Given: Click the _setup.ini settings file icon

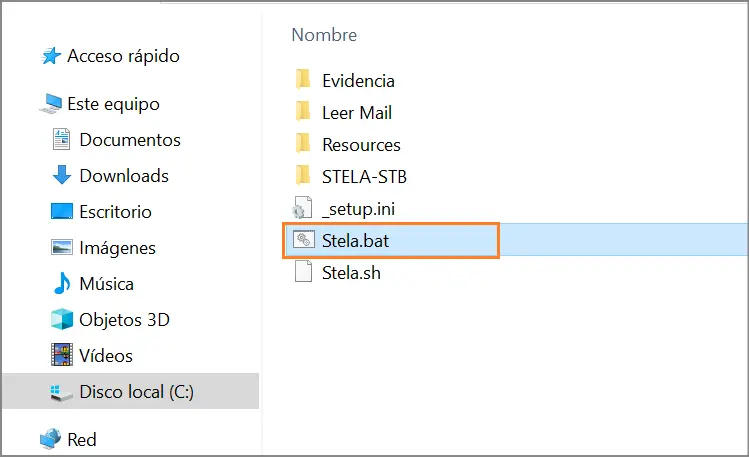Looking at the screenshot, I should click(303, 208).
